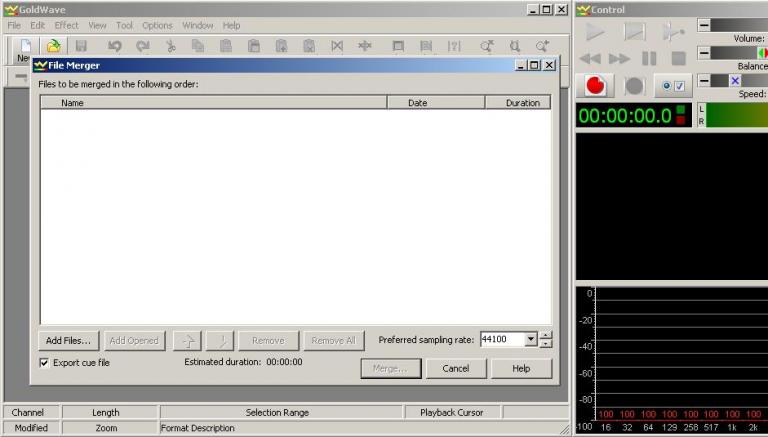Image resolution: width=768 pixels, height=437 pixels.
Task: Sort the list by Date column header
Action: pyautogui.click(x=417, y=103)
